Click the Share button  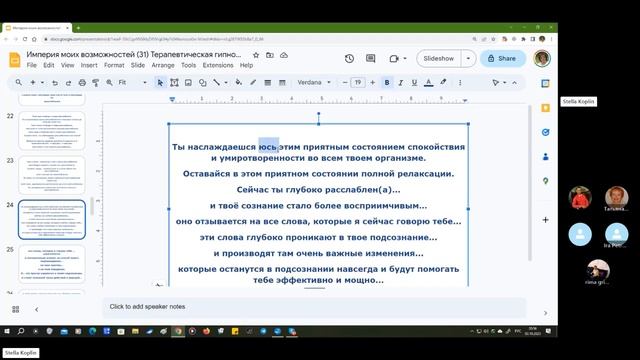coord(502,58)
